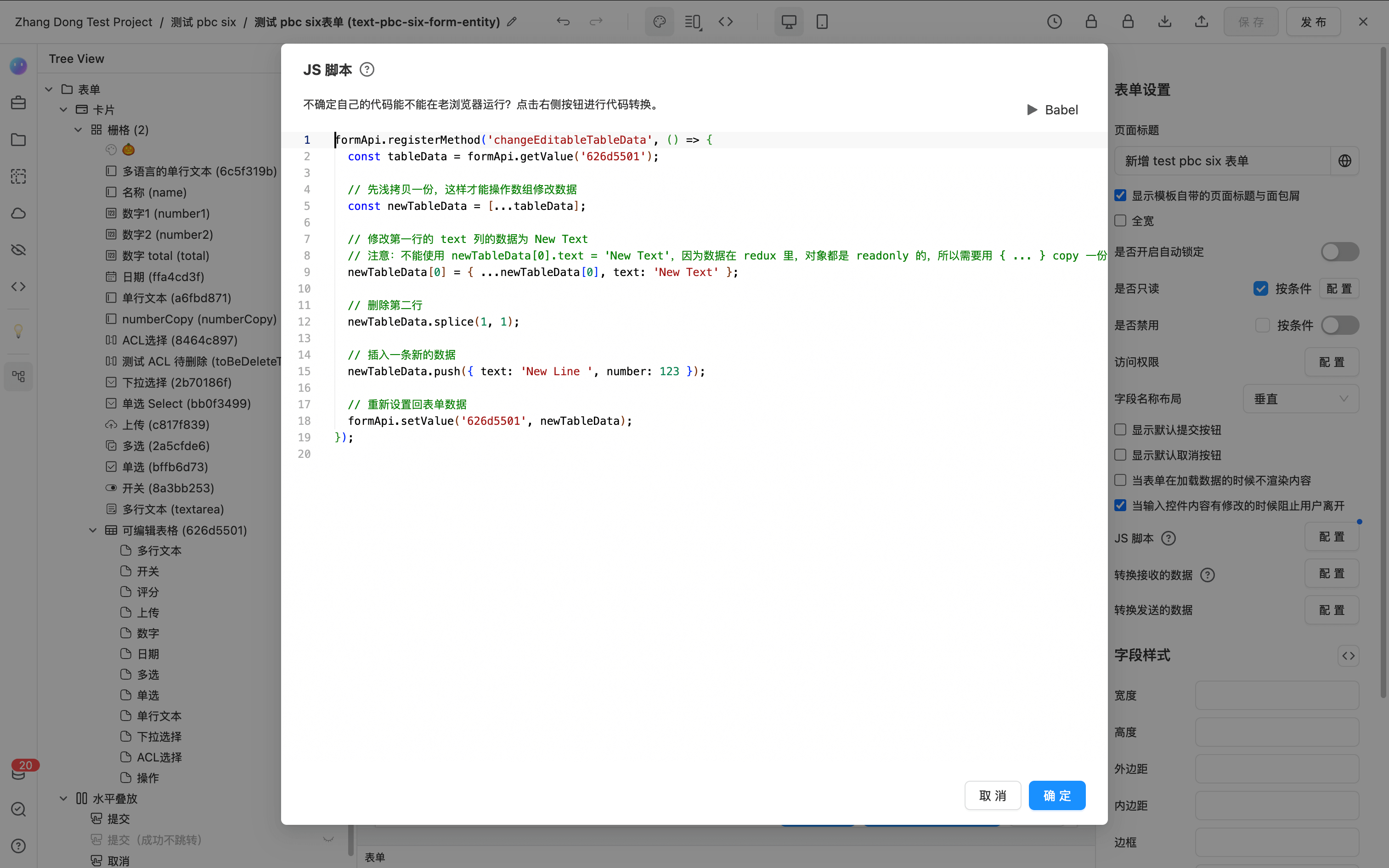1389x868 pixels.
Task: Click the 宽度 width input field
Action: 1276,695
